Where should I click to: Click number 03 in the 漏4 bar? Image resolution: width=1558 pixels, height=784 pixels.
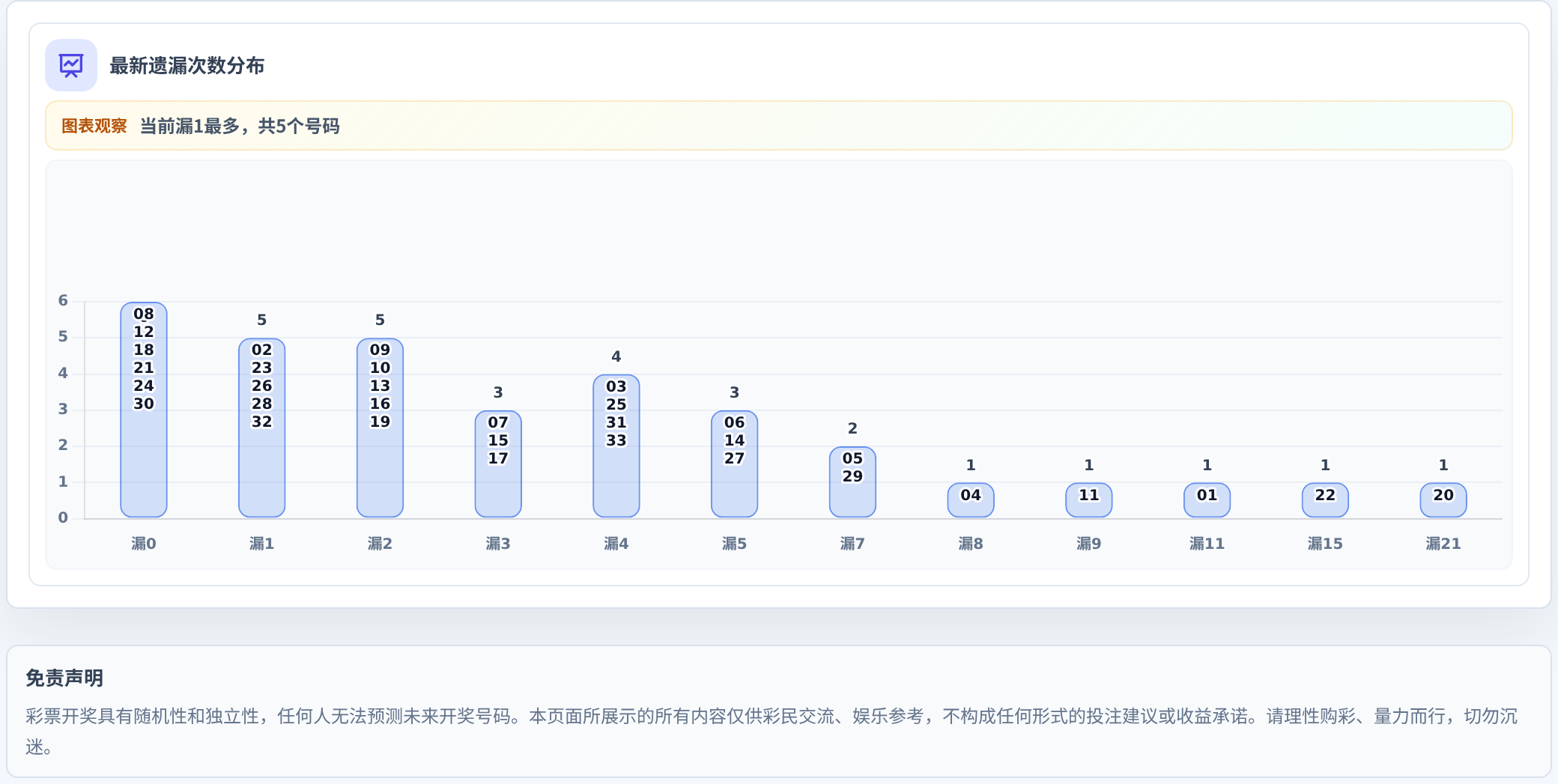point(616,386)
